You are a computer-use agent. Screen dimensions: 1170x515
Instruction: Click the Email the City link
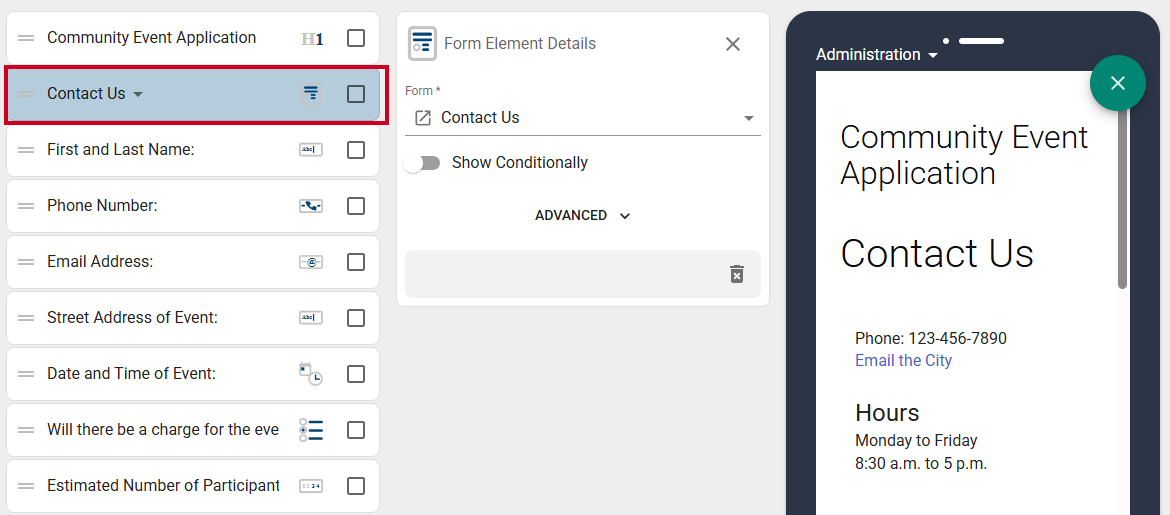pyautogui.click(x=903, y=360)
